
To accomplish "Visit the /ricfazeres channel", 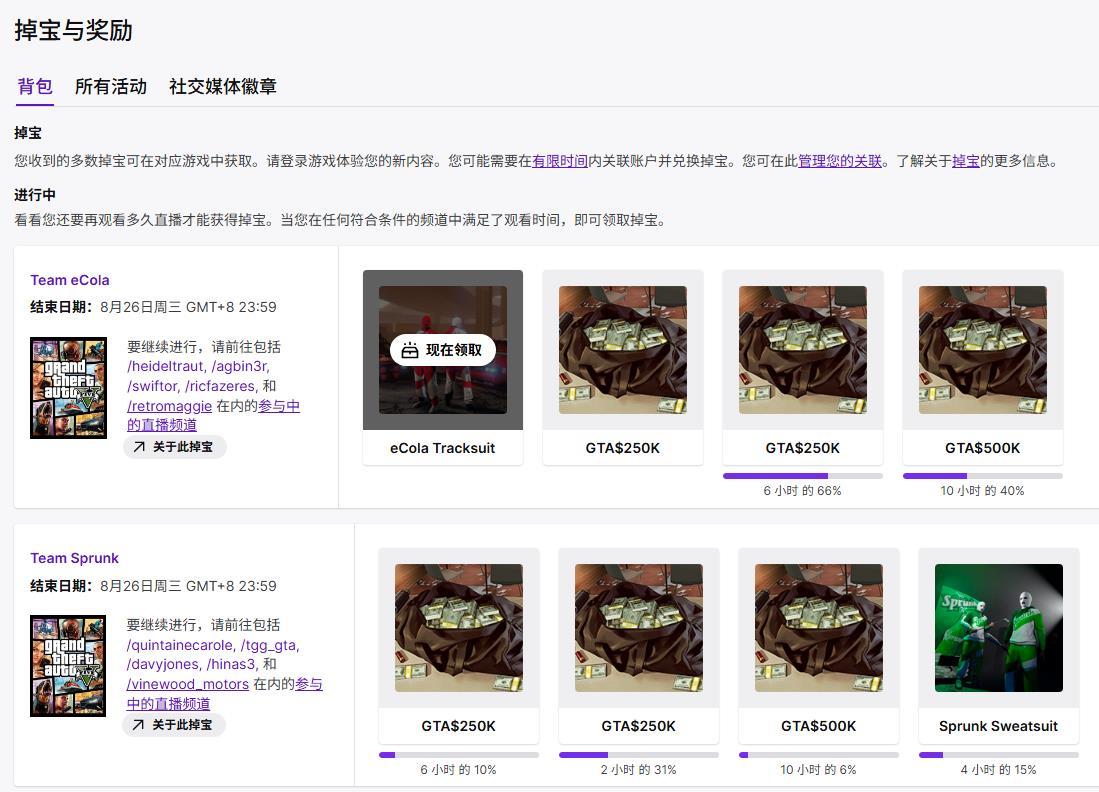I will click(x=220, y=386).
